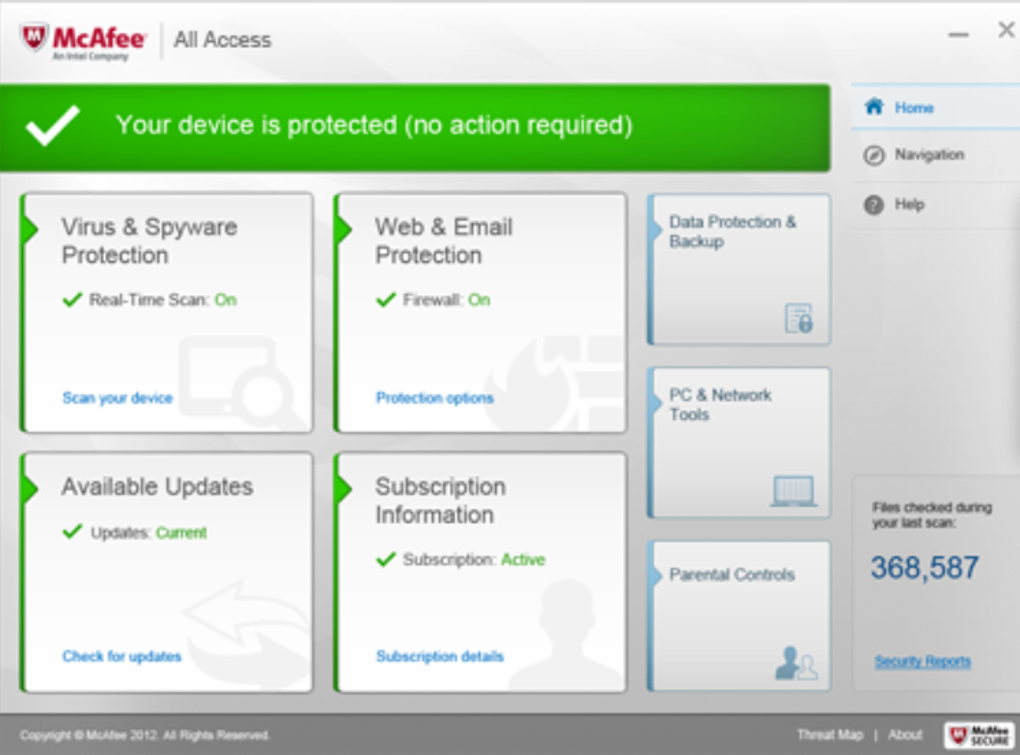The image size is (1020, 755).
Task: Open the Parental Controls tile
Action: coord(740,615)
